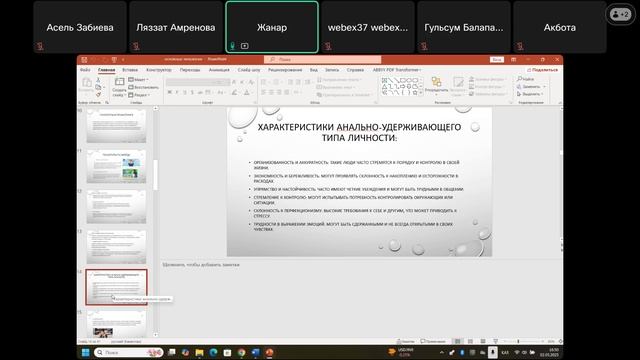The image size is (640, 360).
Task: Open the Выделить select dropdown
Action: 531,94
